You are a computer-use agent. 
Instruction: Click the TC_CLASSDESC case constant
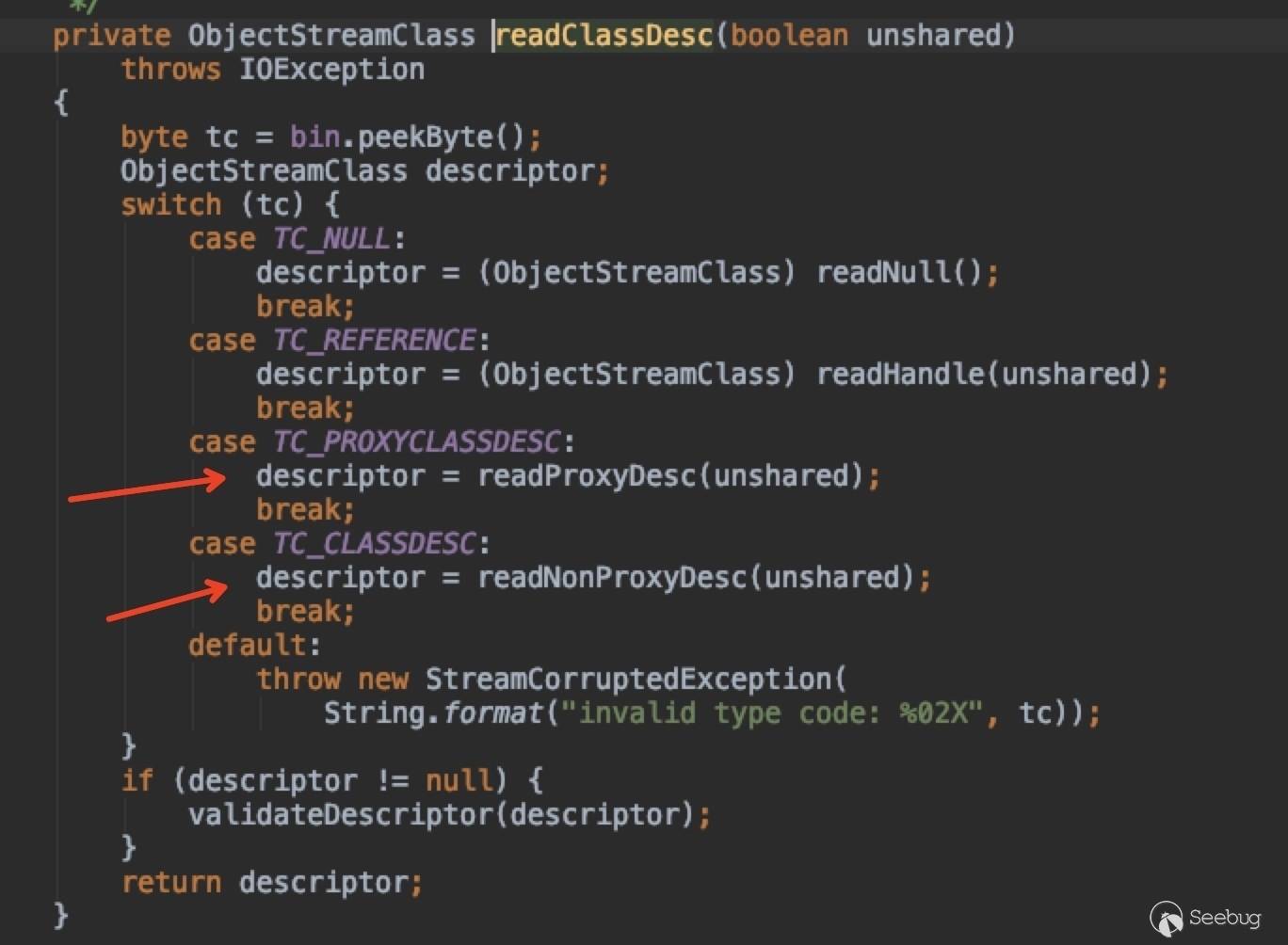point(376,544)
